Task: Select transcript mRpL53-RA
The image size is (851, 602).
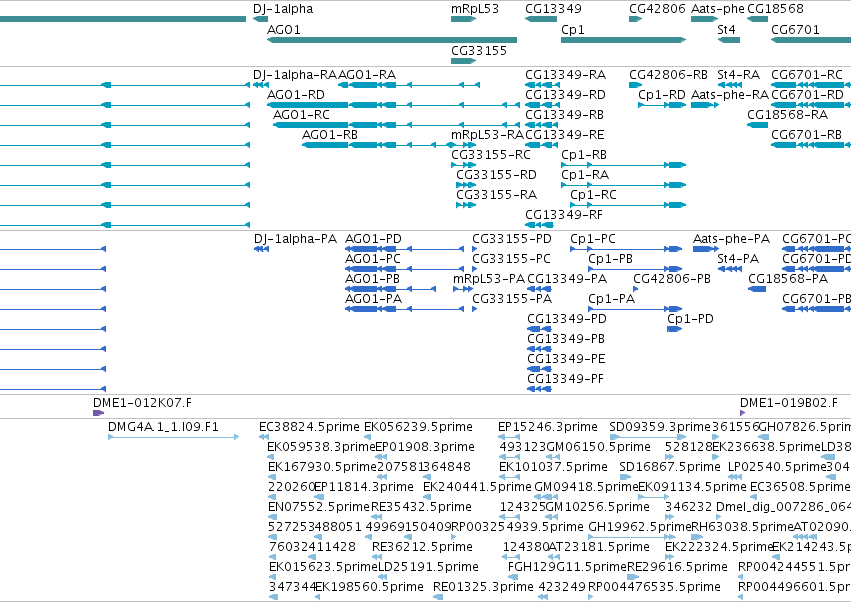Action: pos(463,145)
